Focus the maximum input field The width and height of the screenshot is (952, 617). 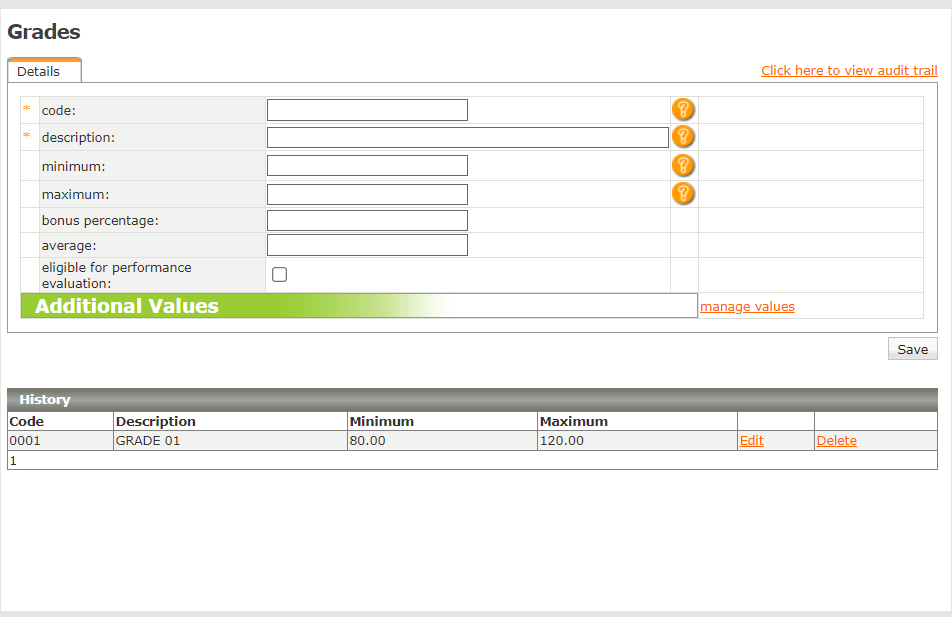(x=367, y=194)
